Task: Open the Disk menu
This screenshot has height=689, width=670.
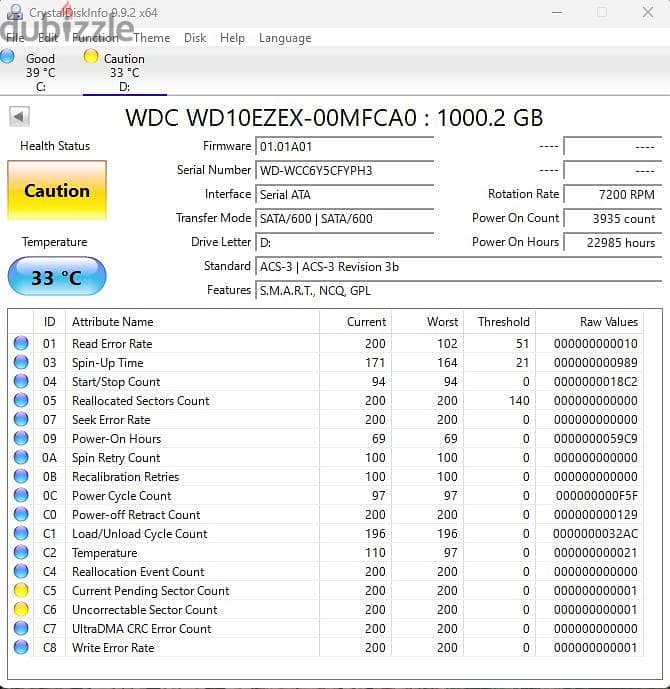Action: tap(195, 38)
